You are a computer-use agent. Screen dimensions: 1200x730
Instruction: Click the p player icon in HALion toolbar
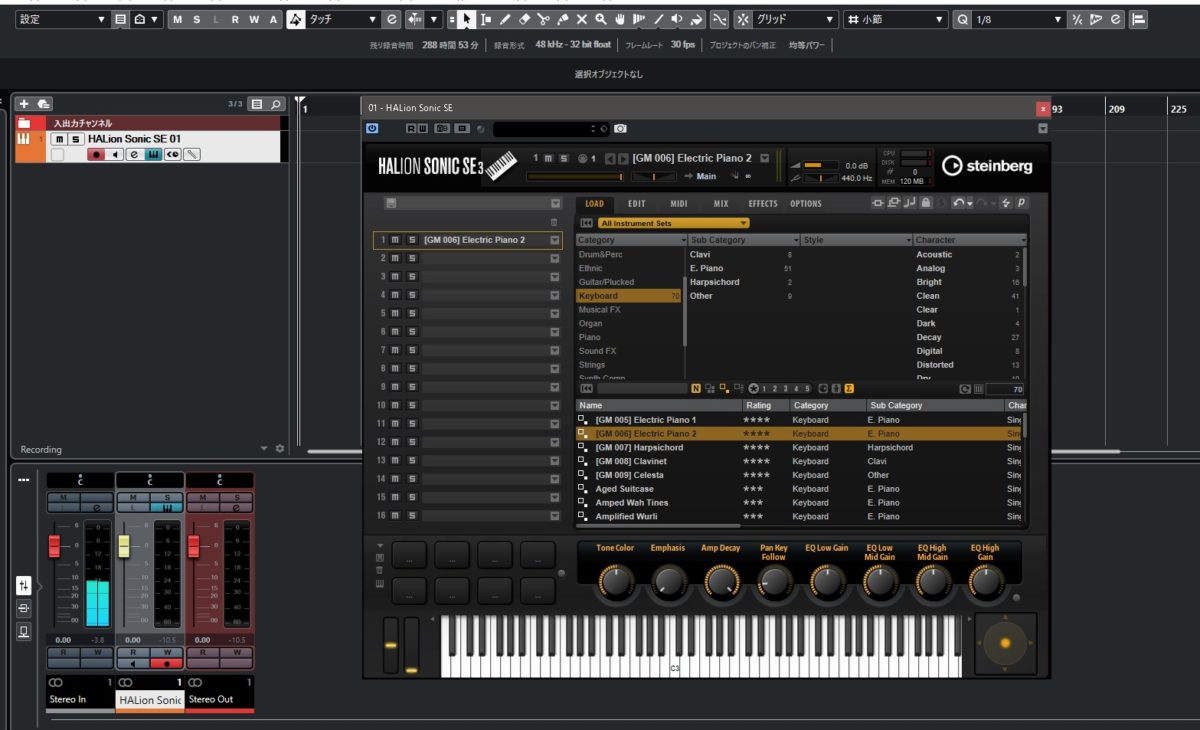[x=1022, y=203]
